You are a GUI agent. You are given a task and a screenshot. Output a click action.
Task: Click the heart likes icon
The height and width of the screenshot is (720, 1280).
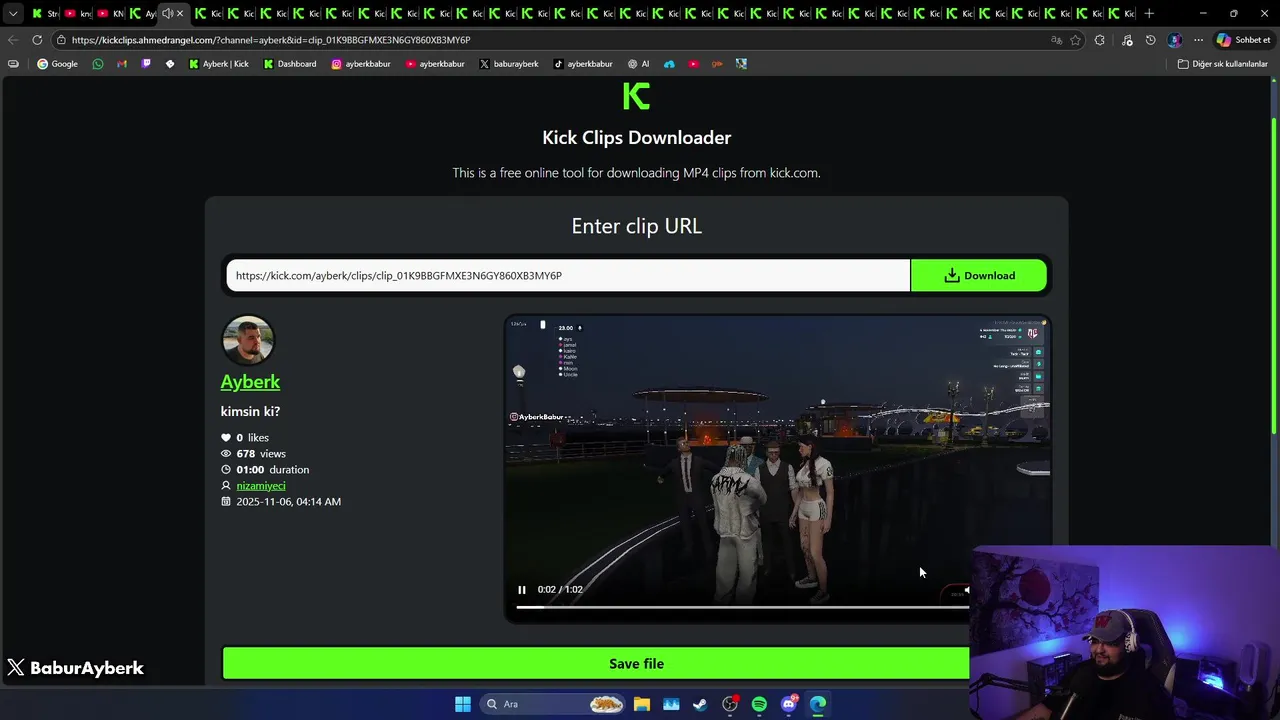(x=226, y=438)
